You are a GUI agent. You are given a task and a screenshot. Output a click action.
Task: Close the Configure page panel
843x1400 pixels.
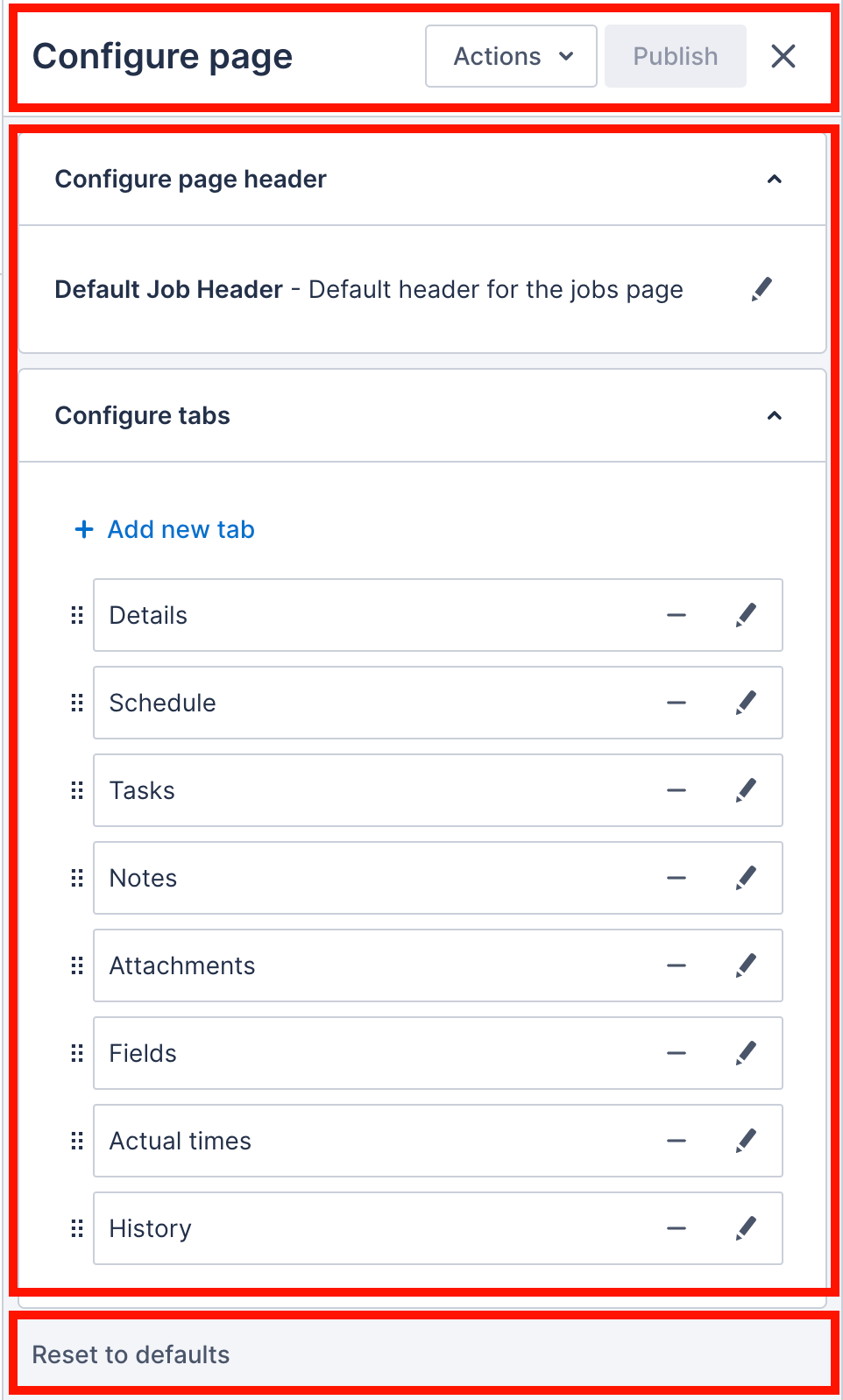tap(783, 56)
